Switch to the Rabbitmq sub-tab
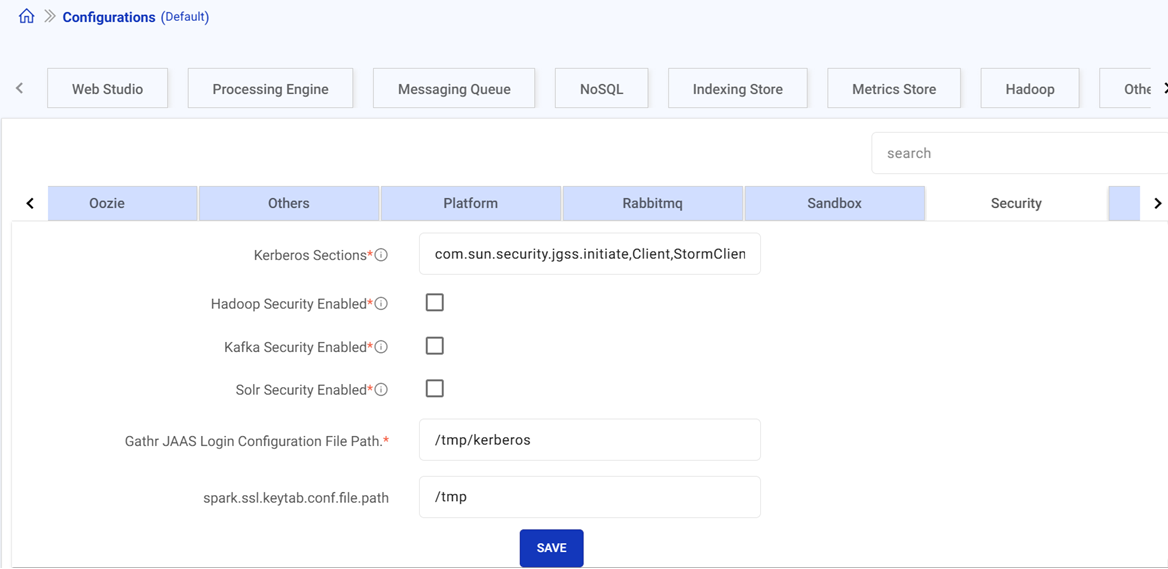The width and height of the screenshot is (1168, 569). pyautogui.click(x=653, y=203)
